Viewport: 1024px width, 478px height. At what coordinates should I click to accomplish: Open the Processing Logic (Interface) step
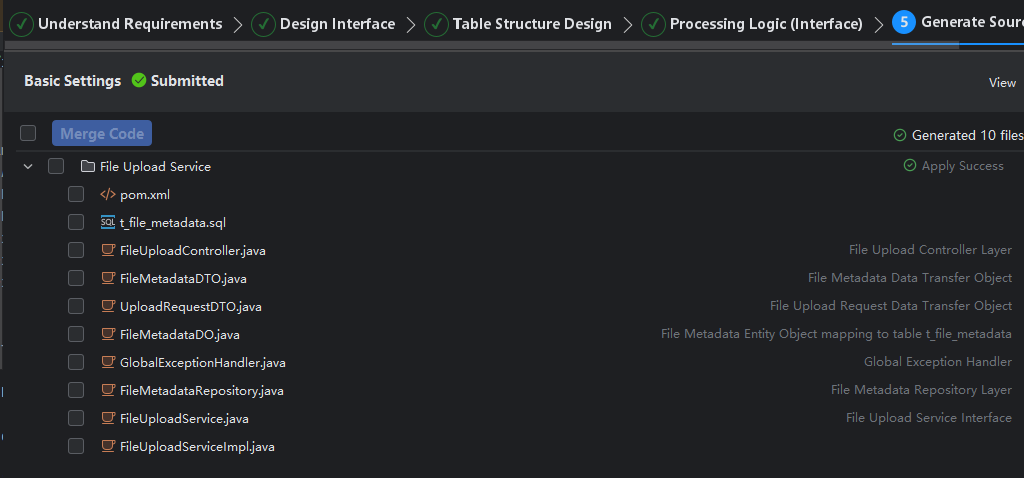tap(752, 24)
